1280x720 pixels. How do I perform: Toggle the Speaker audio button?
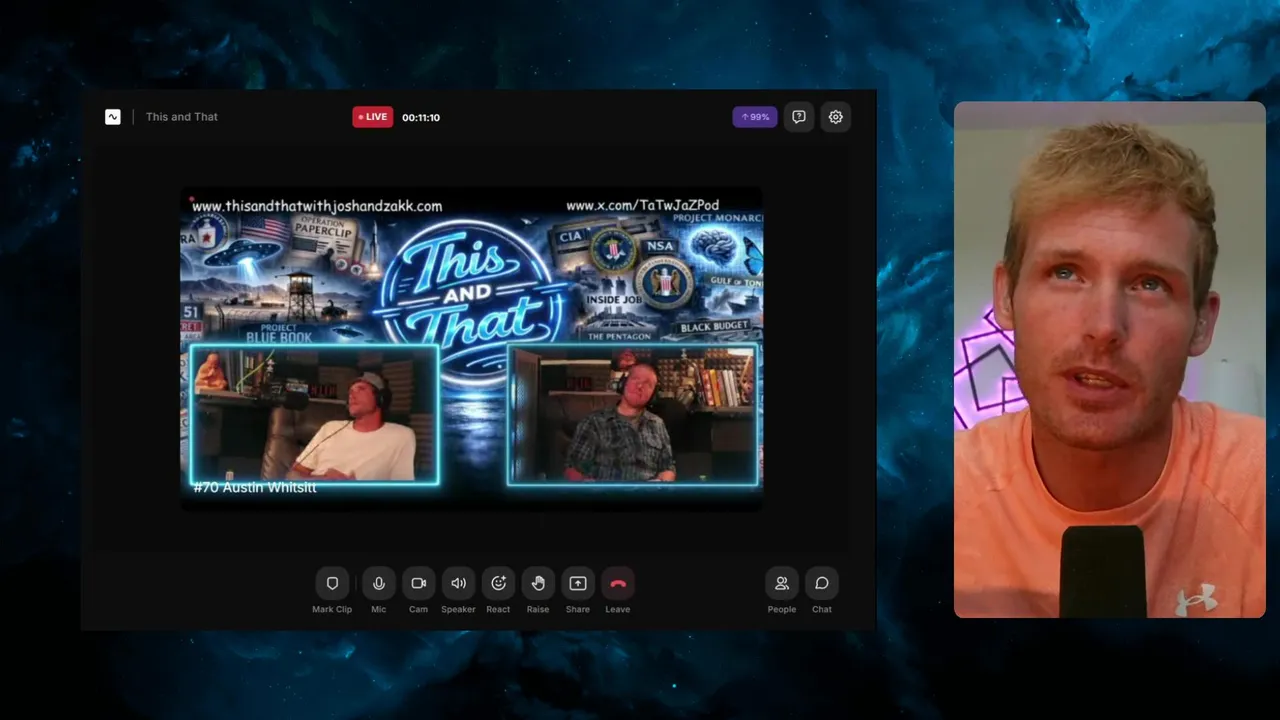(458, 583)
